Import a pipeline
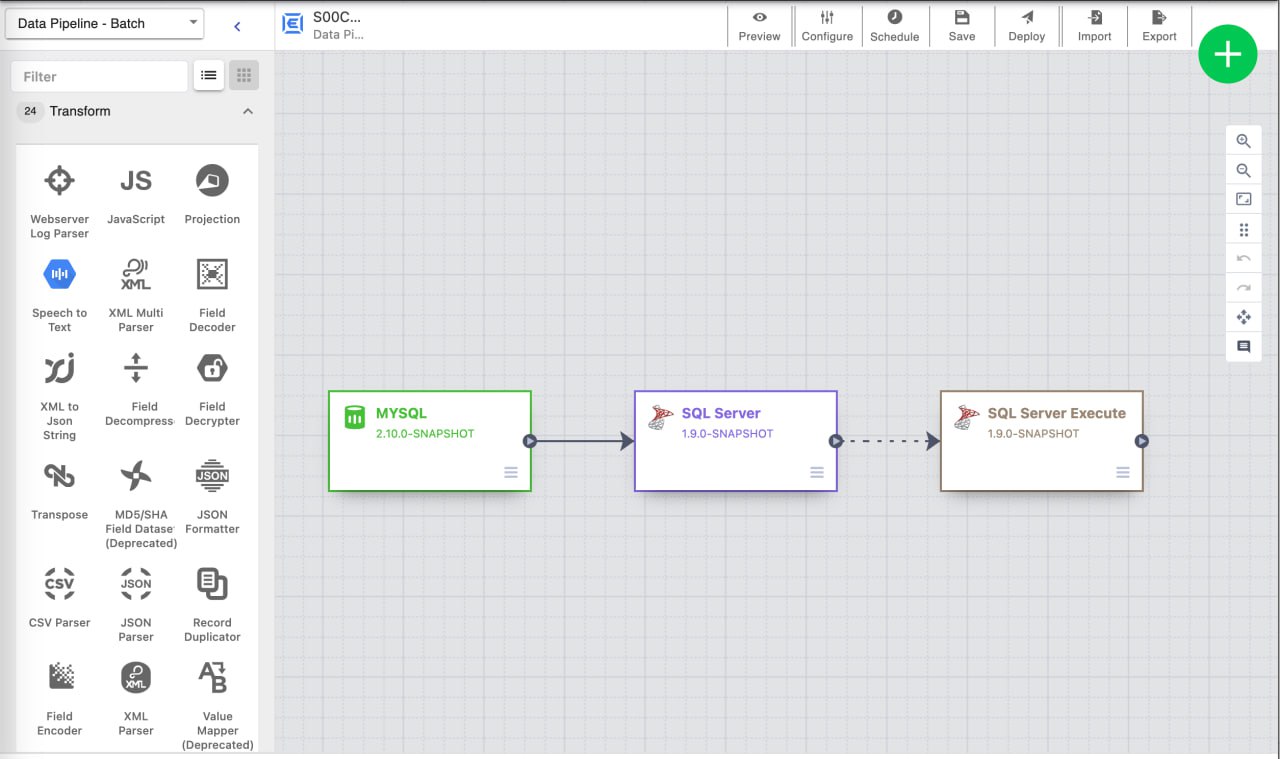 (1094, 26)
